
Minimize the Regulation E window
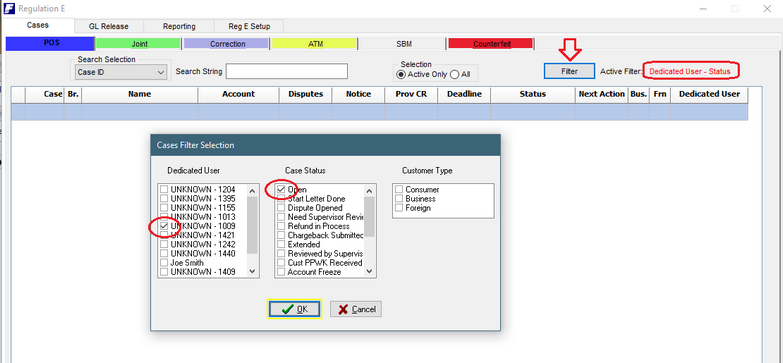[x=703, y=8]
